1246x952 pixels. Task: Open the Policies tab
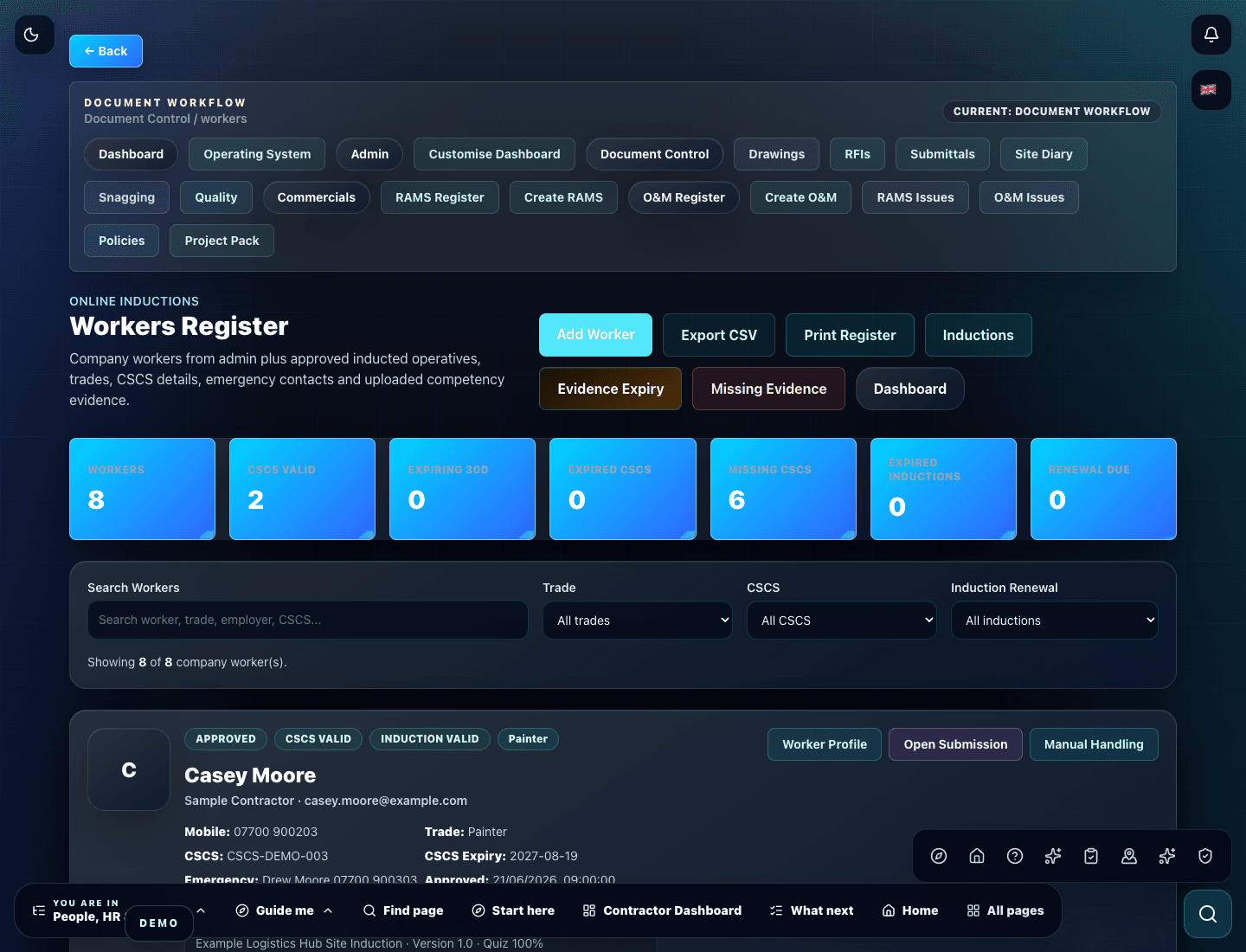click(121, 241)
